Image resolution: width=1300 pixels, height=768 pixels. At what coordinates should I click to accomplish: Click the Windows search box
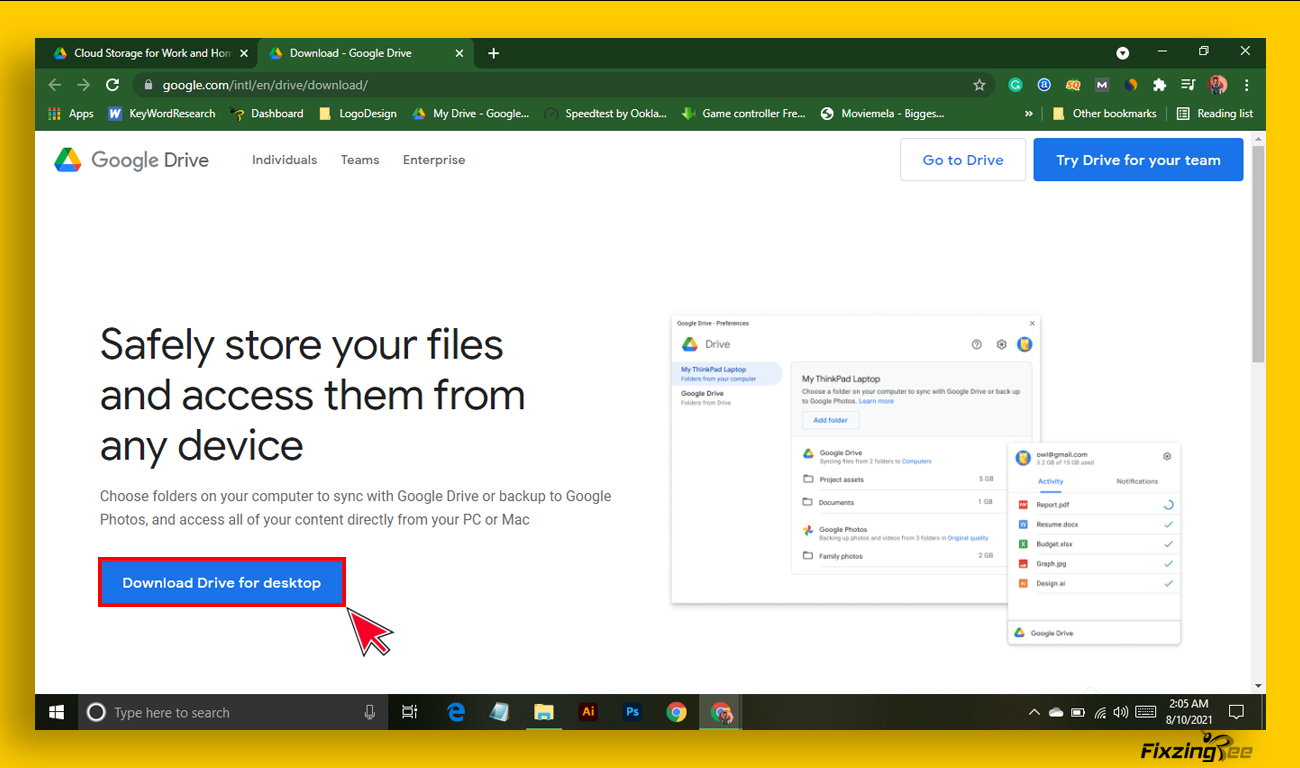coord(230,712)
